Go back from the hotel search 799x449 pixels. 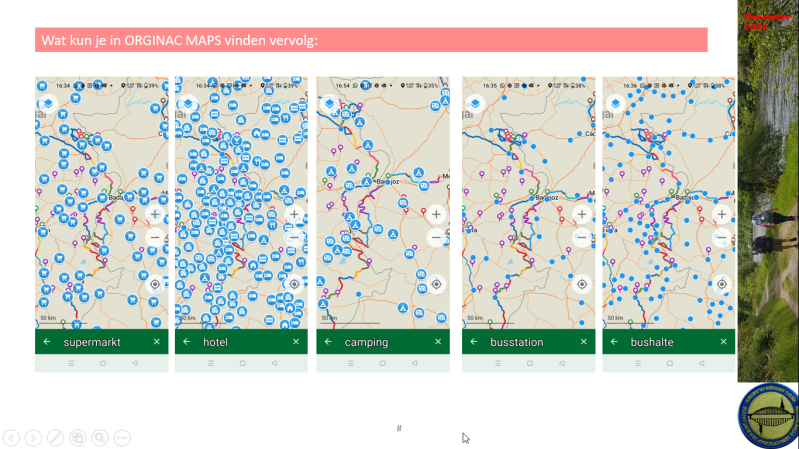187,342
